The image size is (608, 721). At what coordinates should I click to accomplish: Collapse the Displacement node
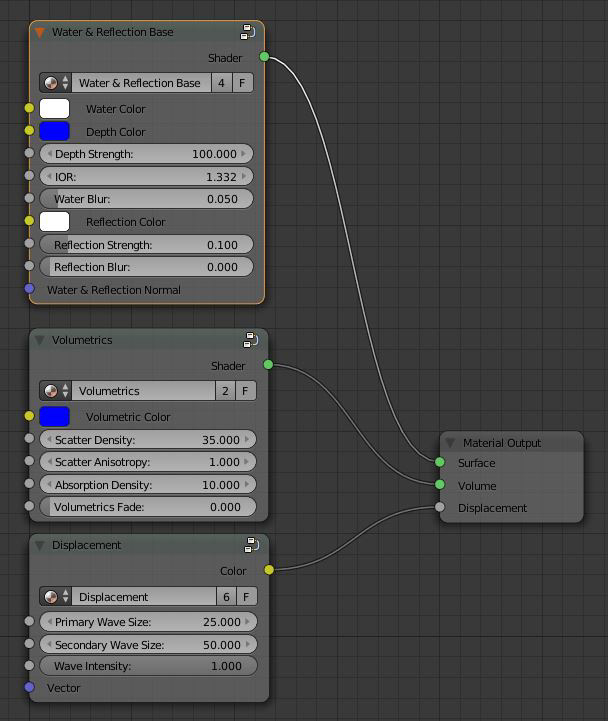pos(40,545)
